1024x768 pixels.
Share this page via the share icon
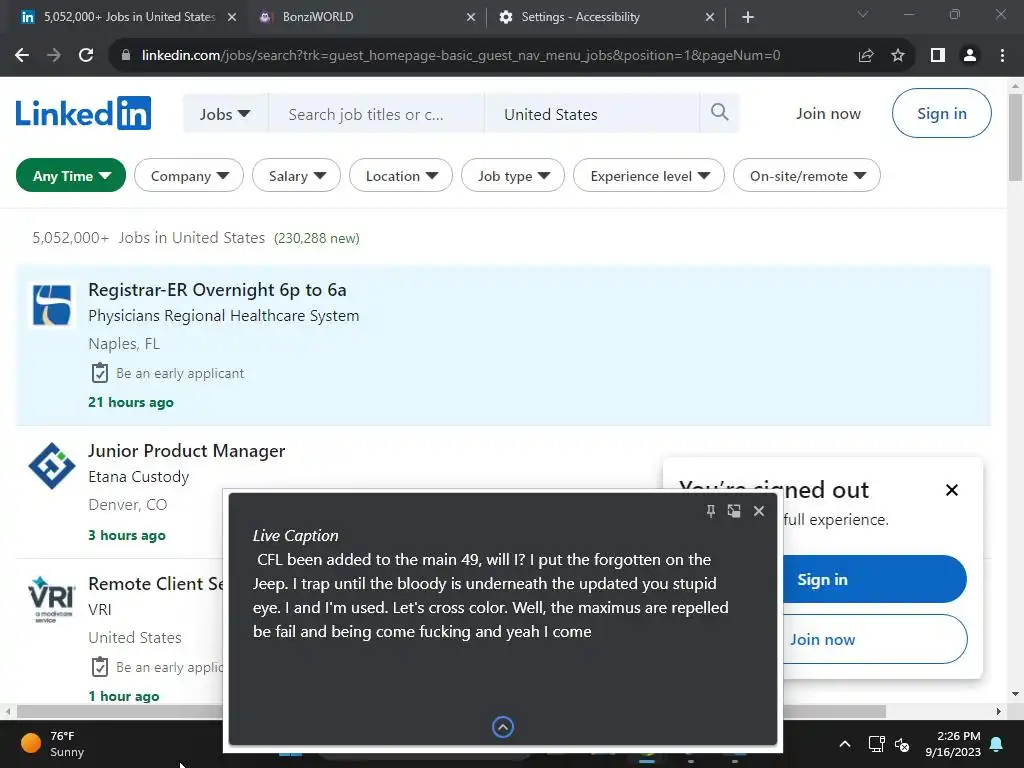click(866, 56)
